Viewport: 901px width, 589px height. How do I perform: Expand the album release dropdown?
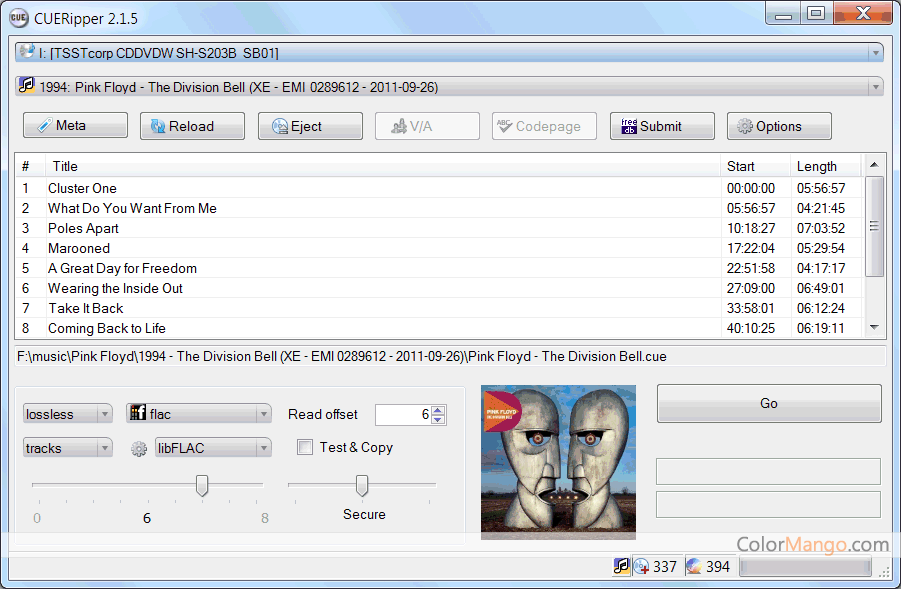point(875,87)
